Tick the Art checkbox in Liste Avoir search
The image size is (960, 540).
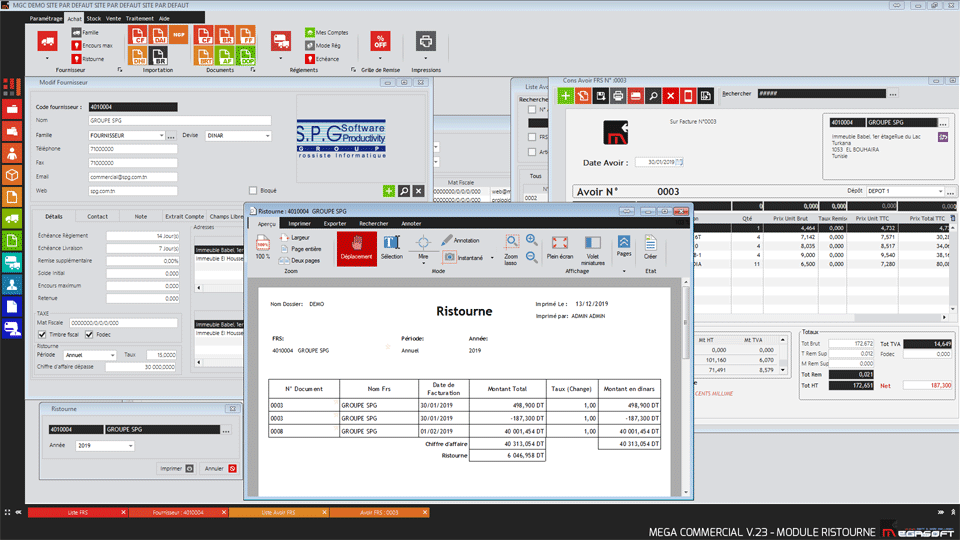(531, 152)
